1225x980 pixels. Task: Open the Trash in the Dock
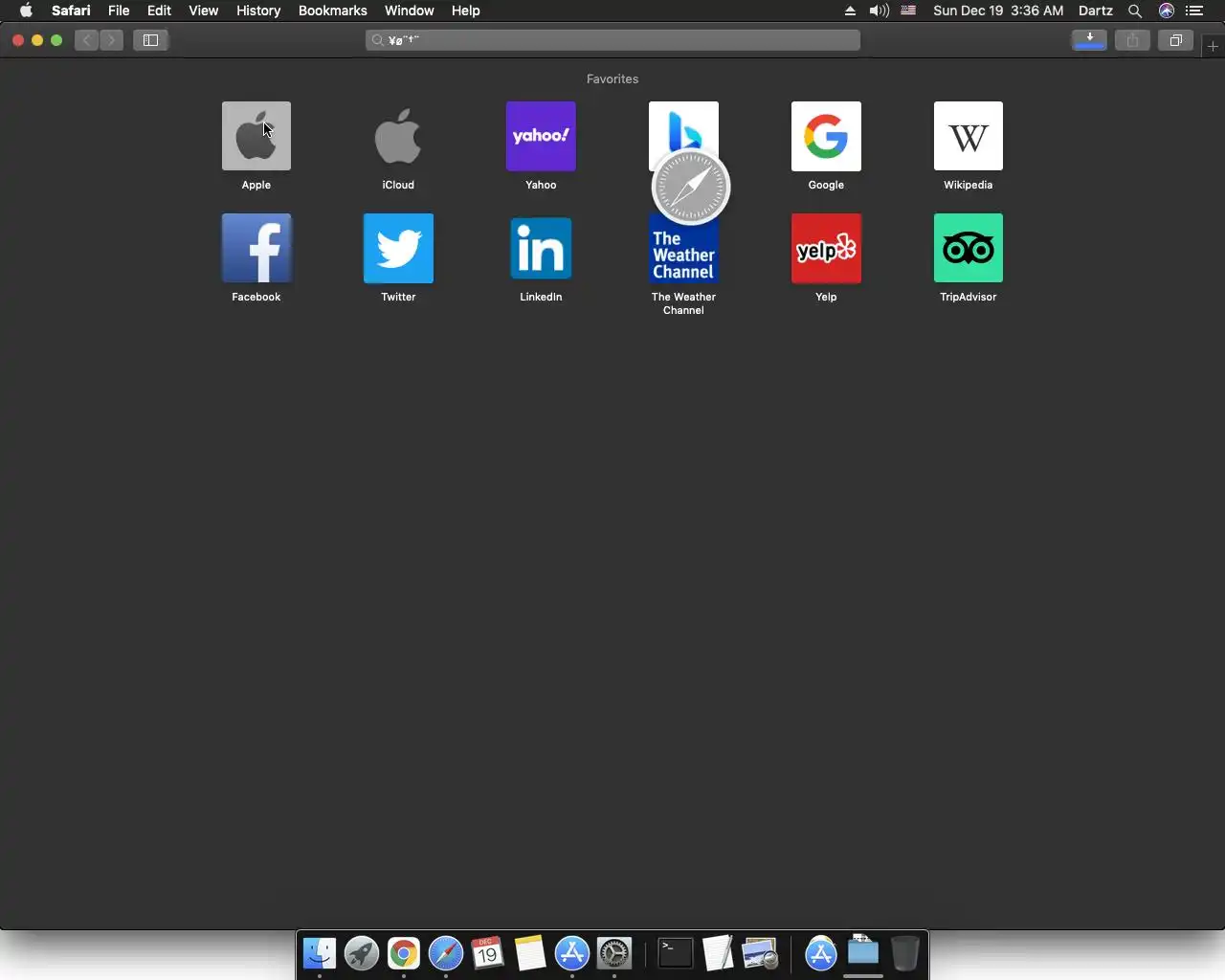click(x=905, y=953)
